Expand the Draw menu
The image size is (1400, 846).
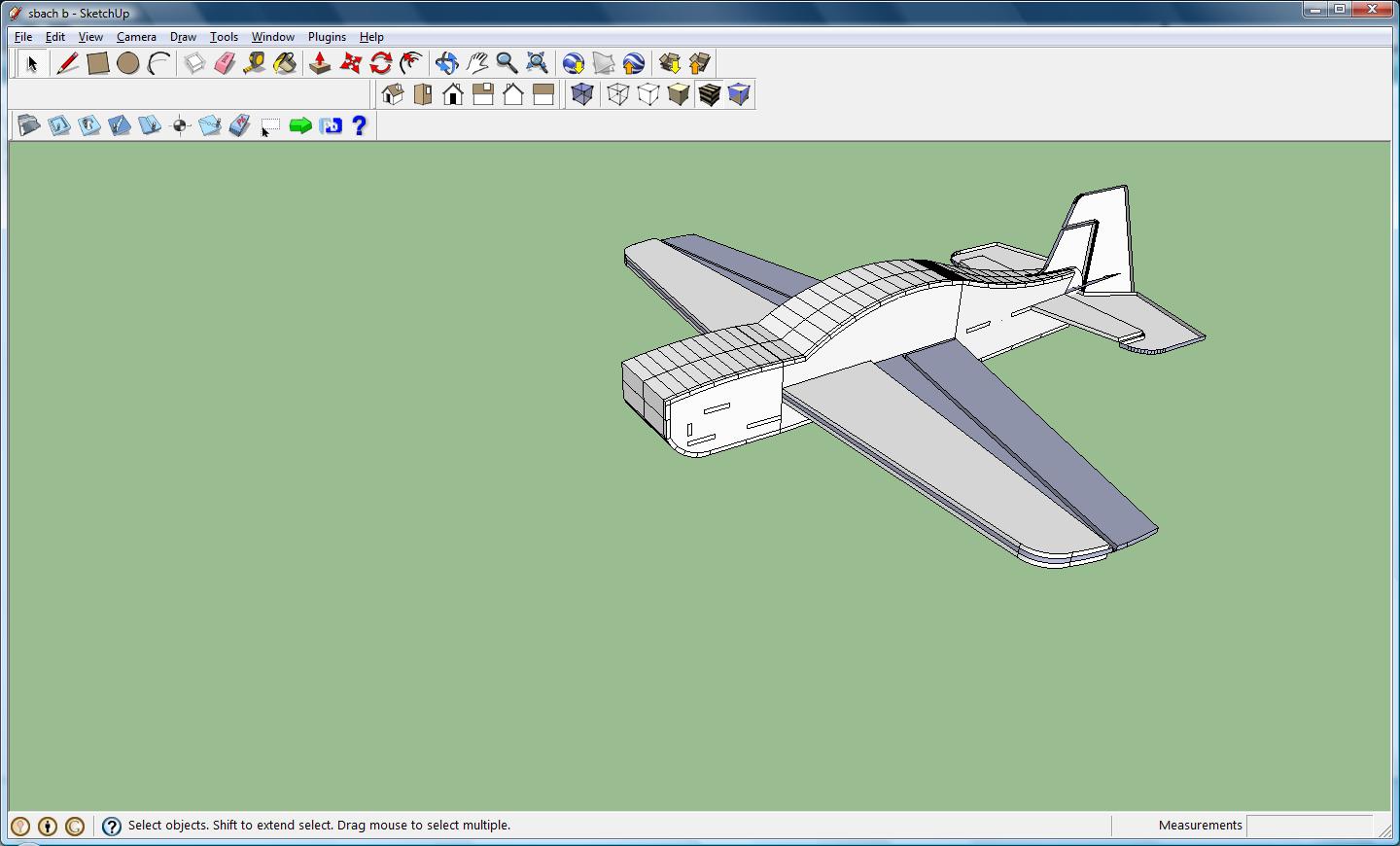[183, 37]
